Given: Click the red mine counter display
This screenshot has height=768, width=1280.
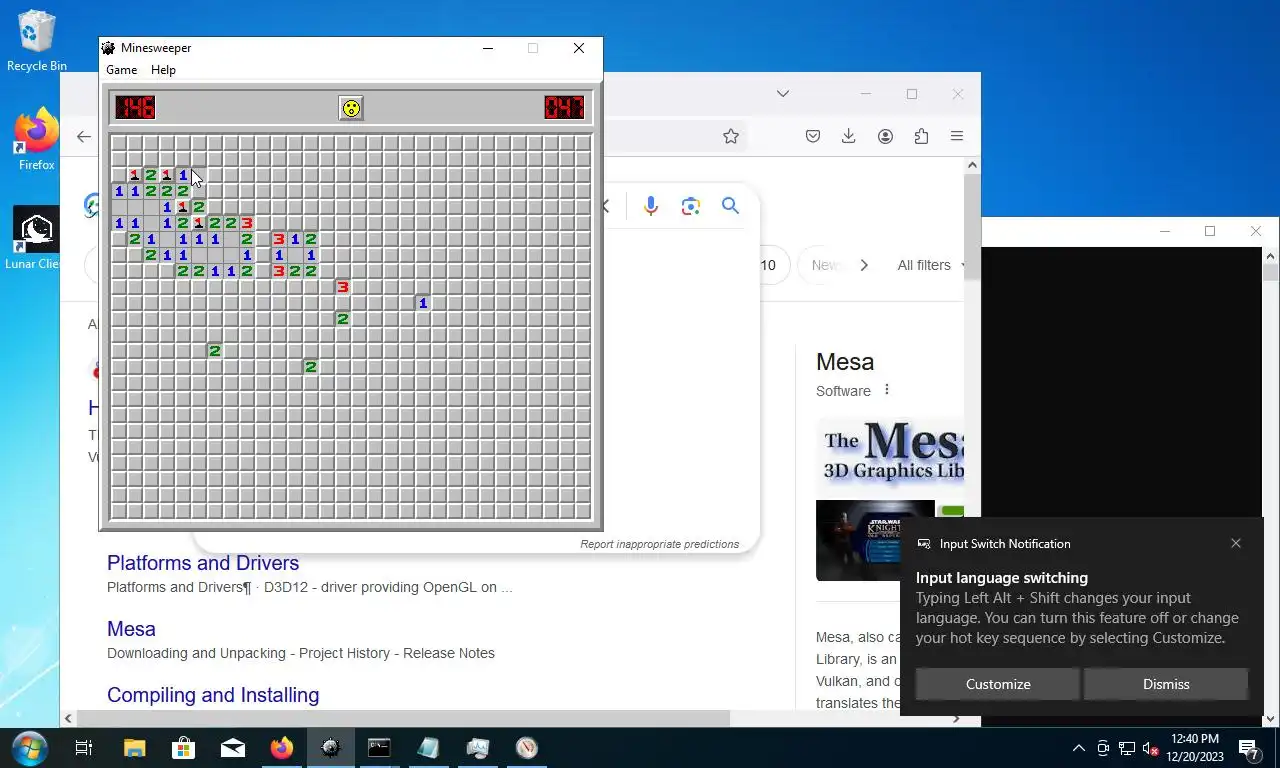Looking at the screenshot, I should tap(135, 107).
